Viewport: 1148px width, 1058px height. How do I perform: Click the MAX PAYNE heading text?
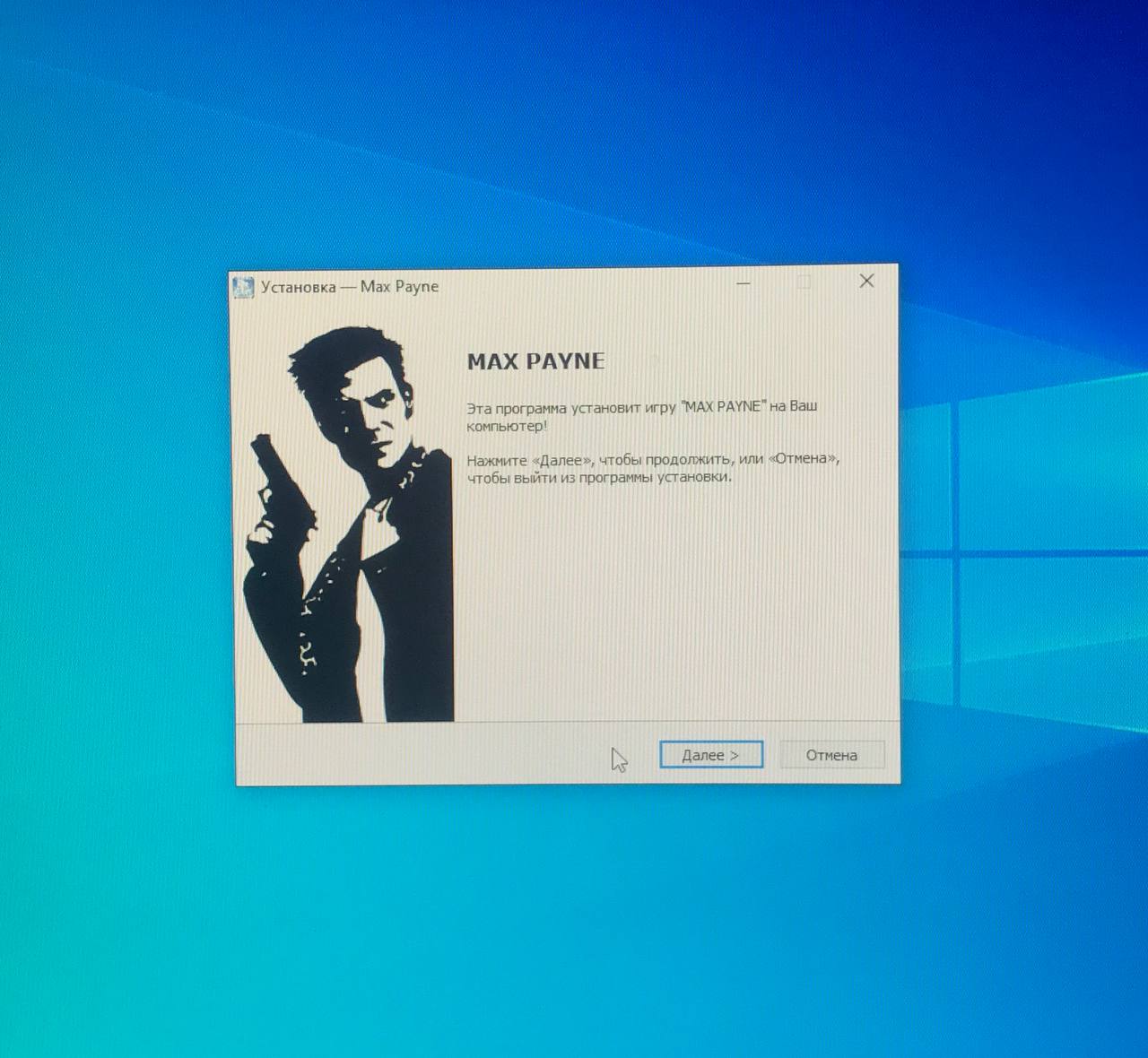click(535, 361)
